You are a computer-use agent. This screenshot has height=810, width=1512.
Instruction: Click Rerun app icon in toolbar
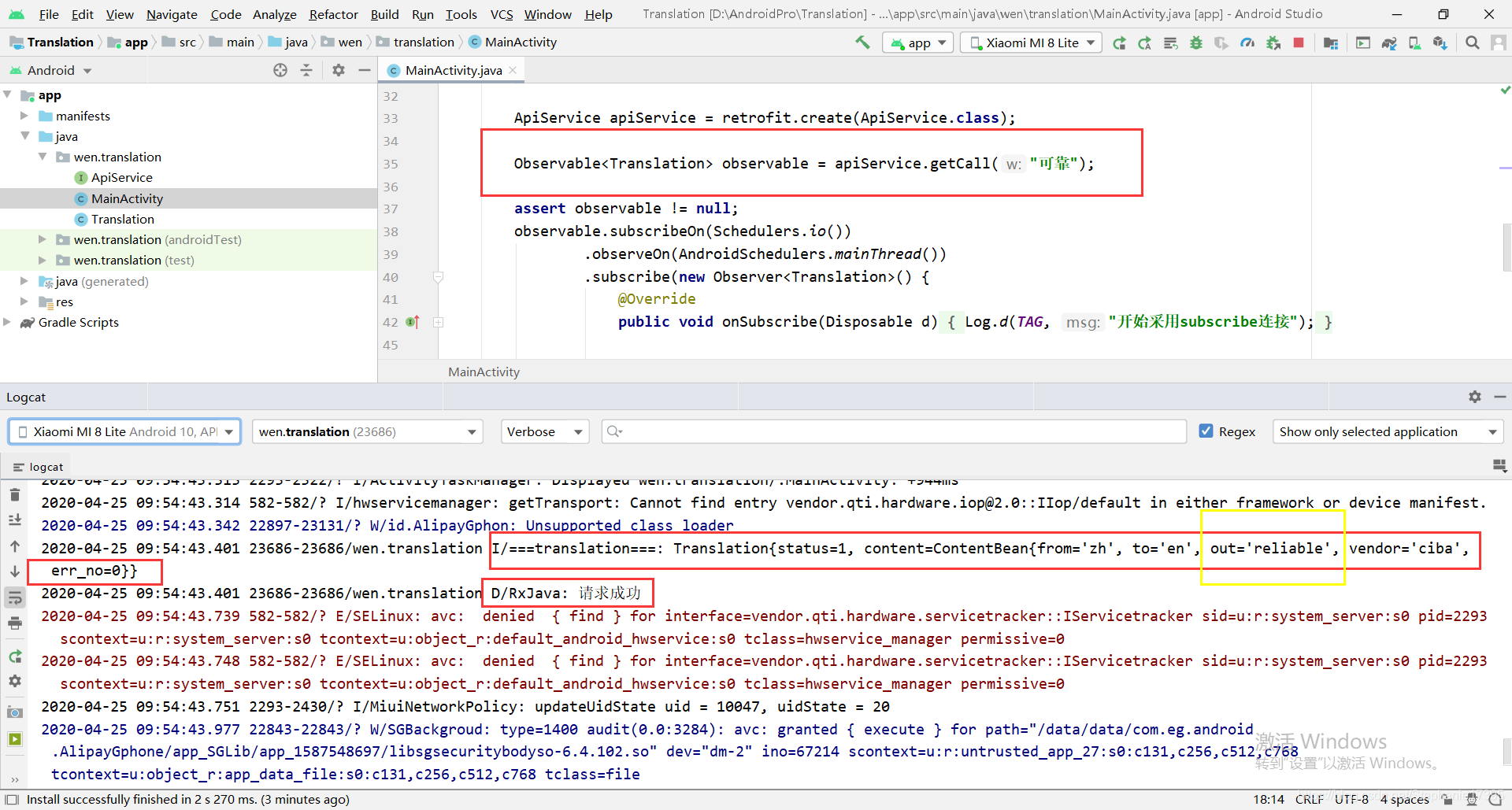click(x=1119, y=43)
